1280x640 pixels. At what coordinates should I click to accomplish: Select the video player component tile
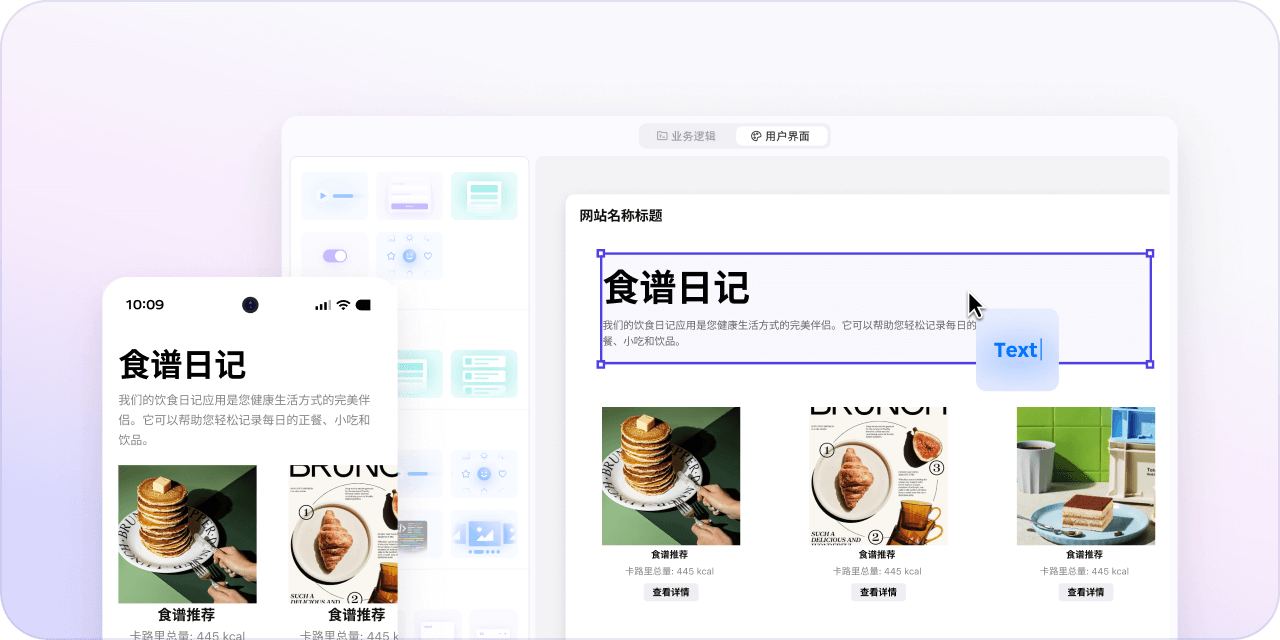click(x=335, y=196)
